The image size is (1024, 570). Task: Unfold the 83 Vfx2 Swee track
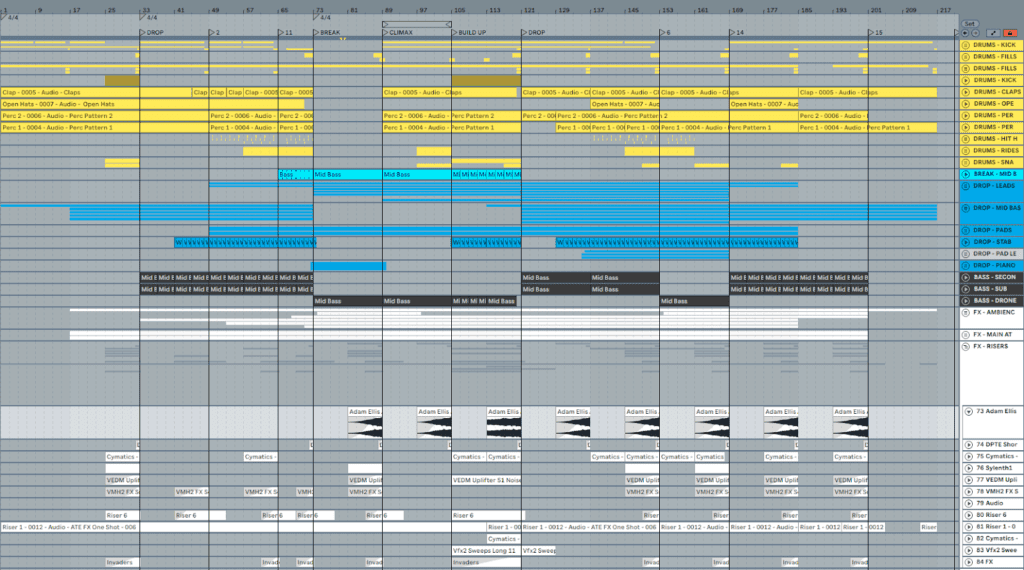968,550
